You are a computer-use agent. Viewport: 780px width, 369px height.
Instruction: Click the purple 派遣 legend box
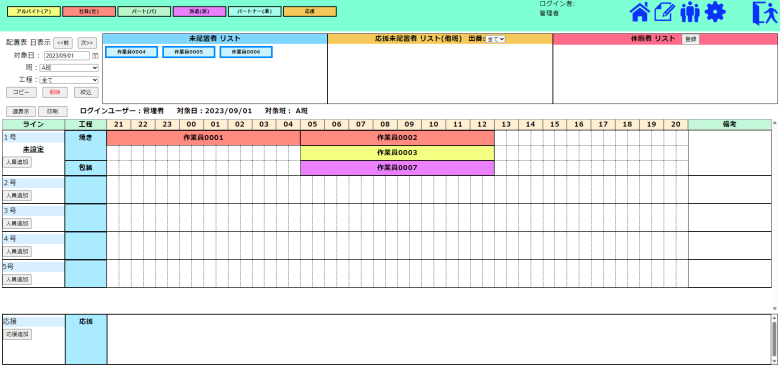(x=199, y=11)
